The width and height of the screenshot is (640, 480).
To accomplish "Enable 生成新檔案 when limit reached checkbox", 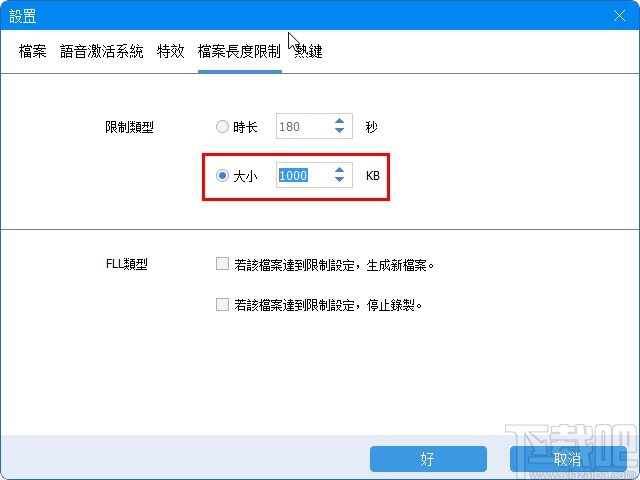I will coord(222,264).
